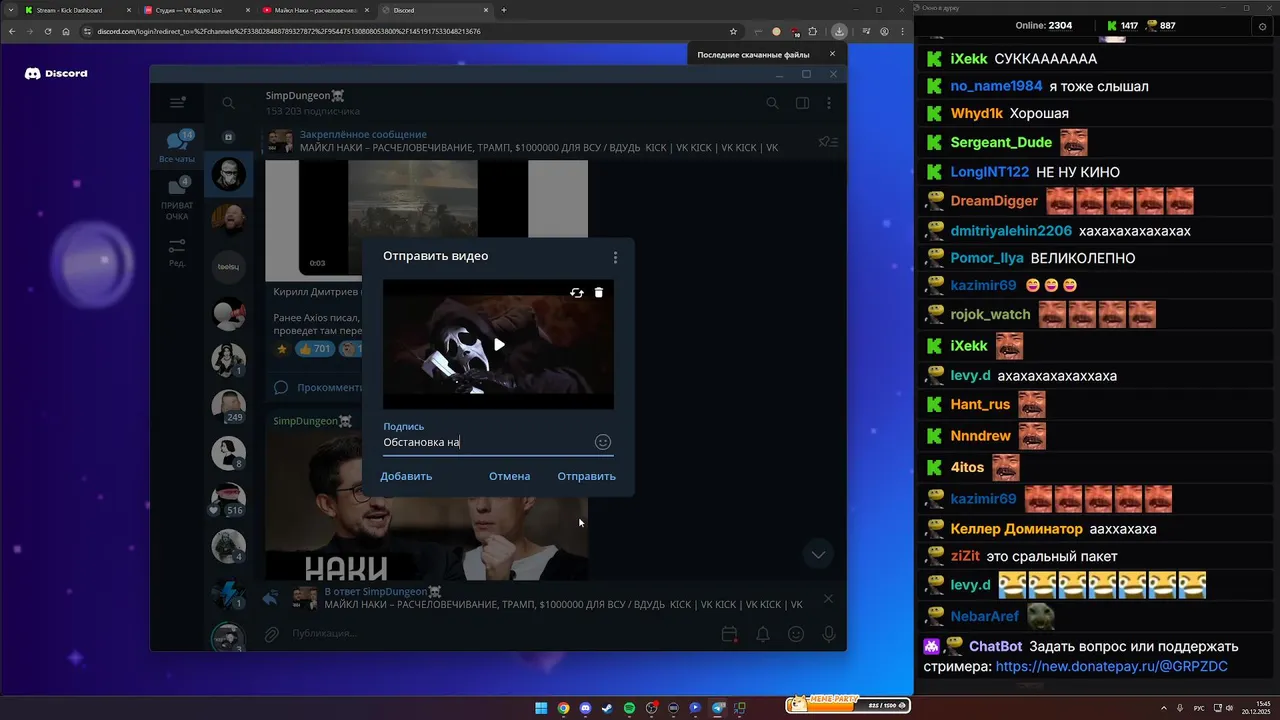1280x720 pixels.
Task: Toggle the Telegram right side panel
Action: pos(802,103)
